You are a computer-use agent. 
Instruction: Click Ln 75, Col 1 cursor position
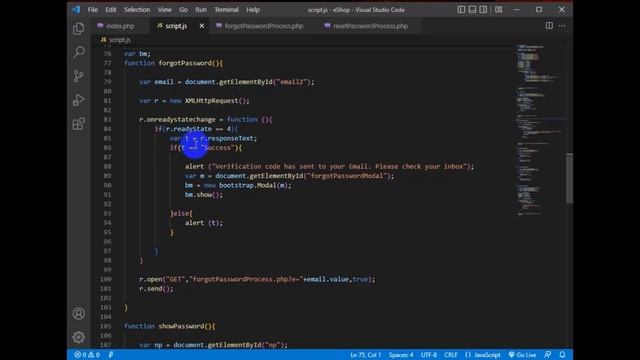pyautogui.click(x=365, y=355)
